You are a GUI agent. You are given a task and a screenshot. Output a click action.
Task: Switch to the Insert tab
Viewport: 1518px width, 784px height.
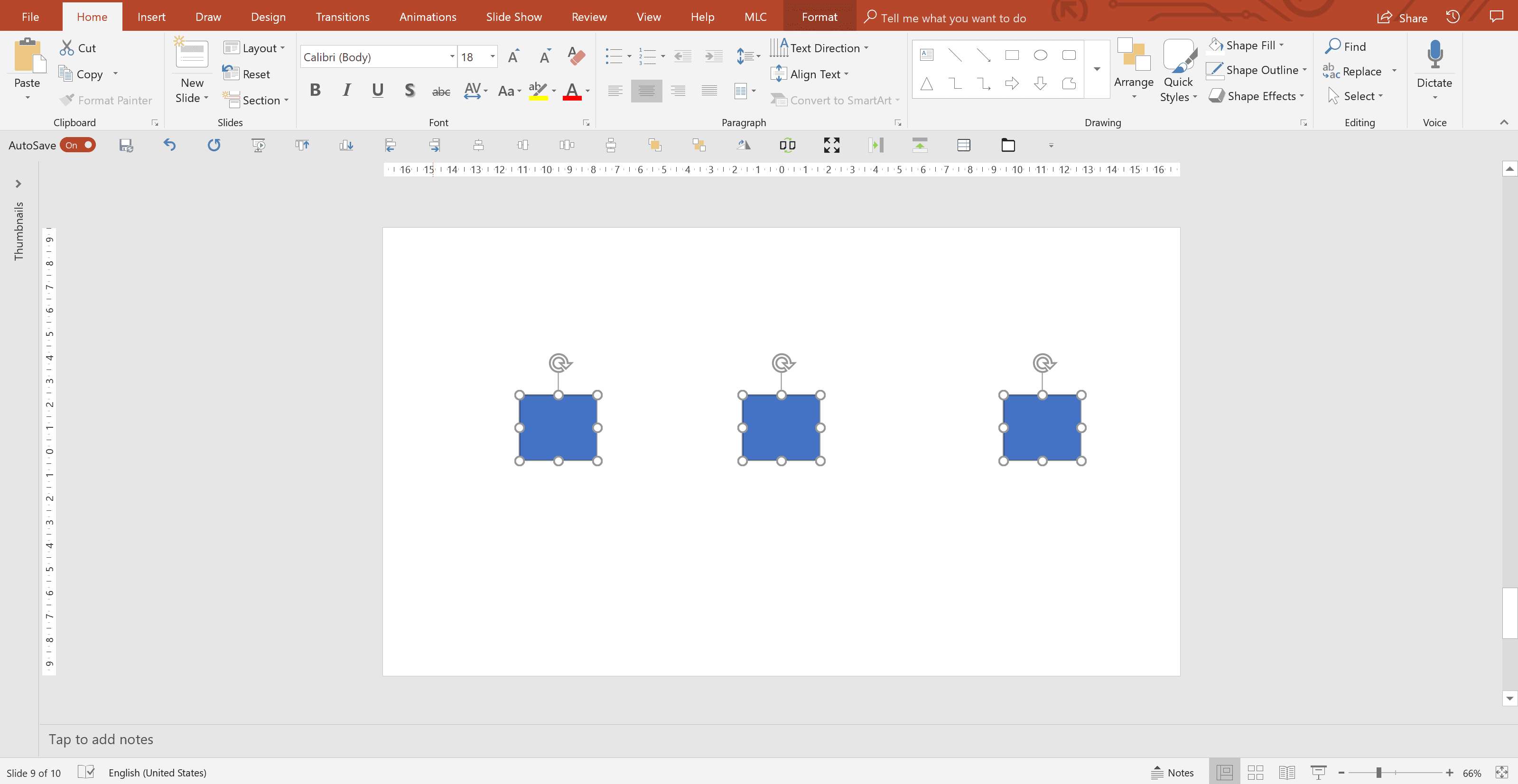pos(151,17)
